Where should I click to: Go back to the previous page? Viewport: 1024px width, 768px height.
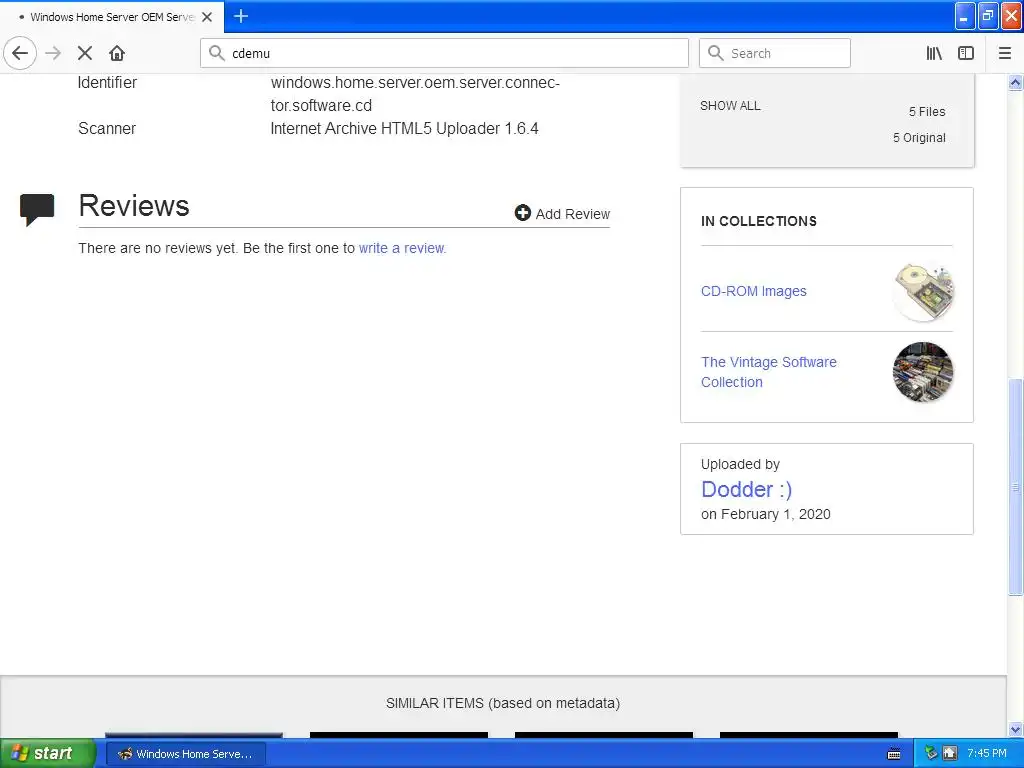(20, 53)
